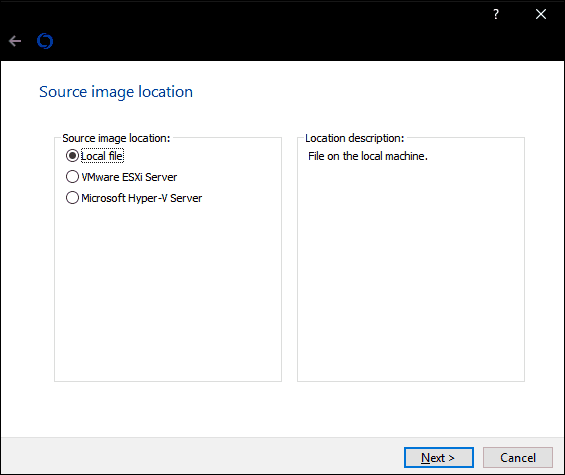Click the gray footer bar left of Next
Viewport: 565px width, 475px height.
pos(202,456)
